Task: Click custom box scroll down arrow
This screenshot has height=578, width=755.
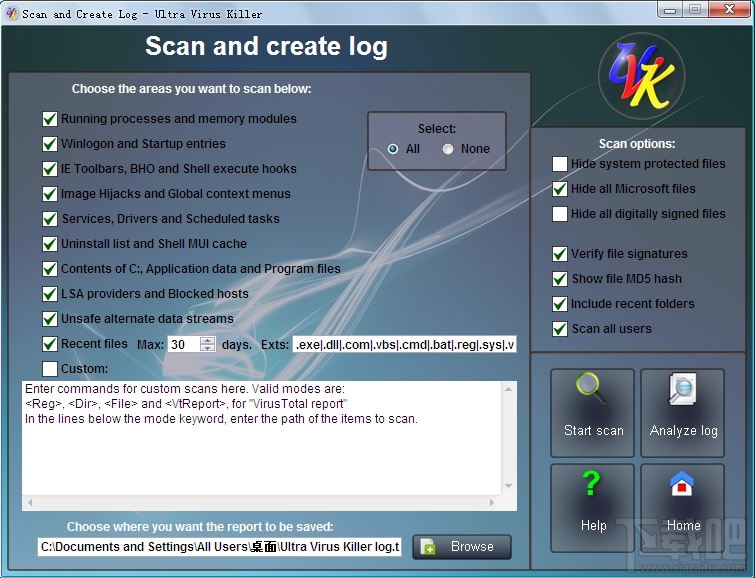Action: 508,486
